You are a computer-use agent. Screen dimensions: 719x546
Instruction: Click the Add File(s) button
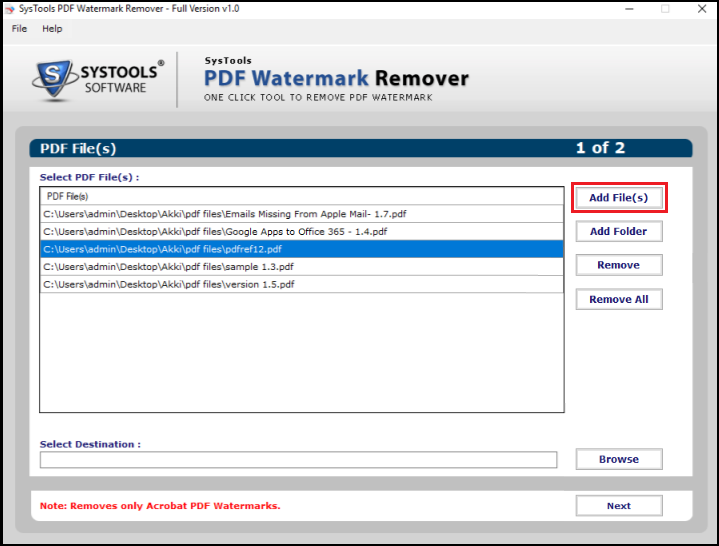619,198
